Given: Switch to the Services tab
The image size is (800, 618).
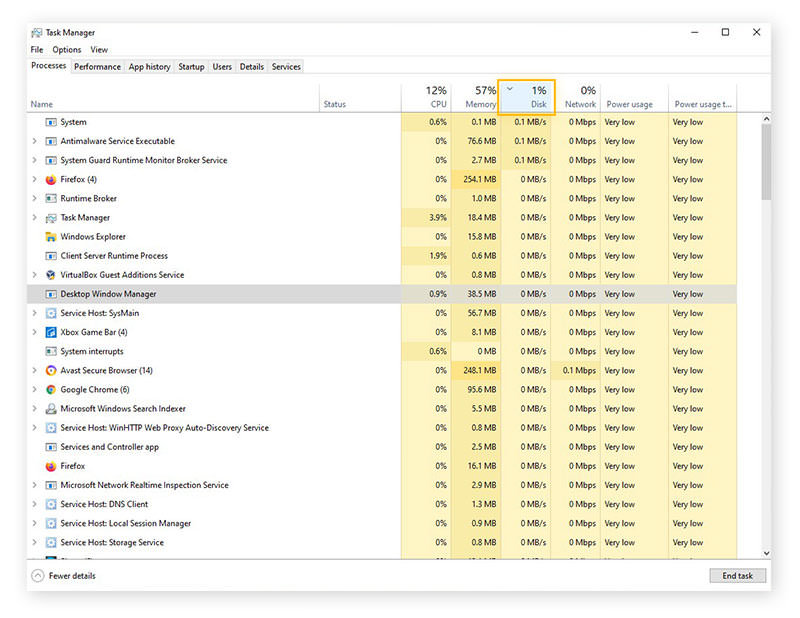Looking at the screenshot, I should click(286, 67).
